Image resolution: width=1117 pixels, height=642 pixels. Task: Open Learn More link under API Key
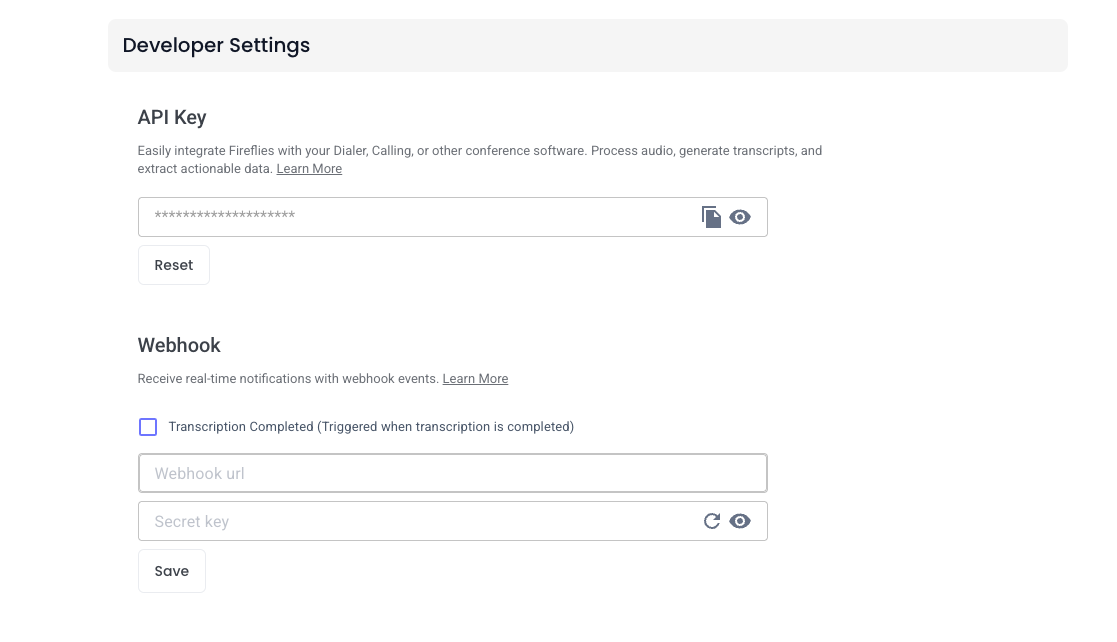(x=309, y=169)
